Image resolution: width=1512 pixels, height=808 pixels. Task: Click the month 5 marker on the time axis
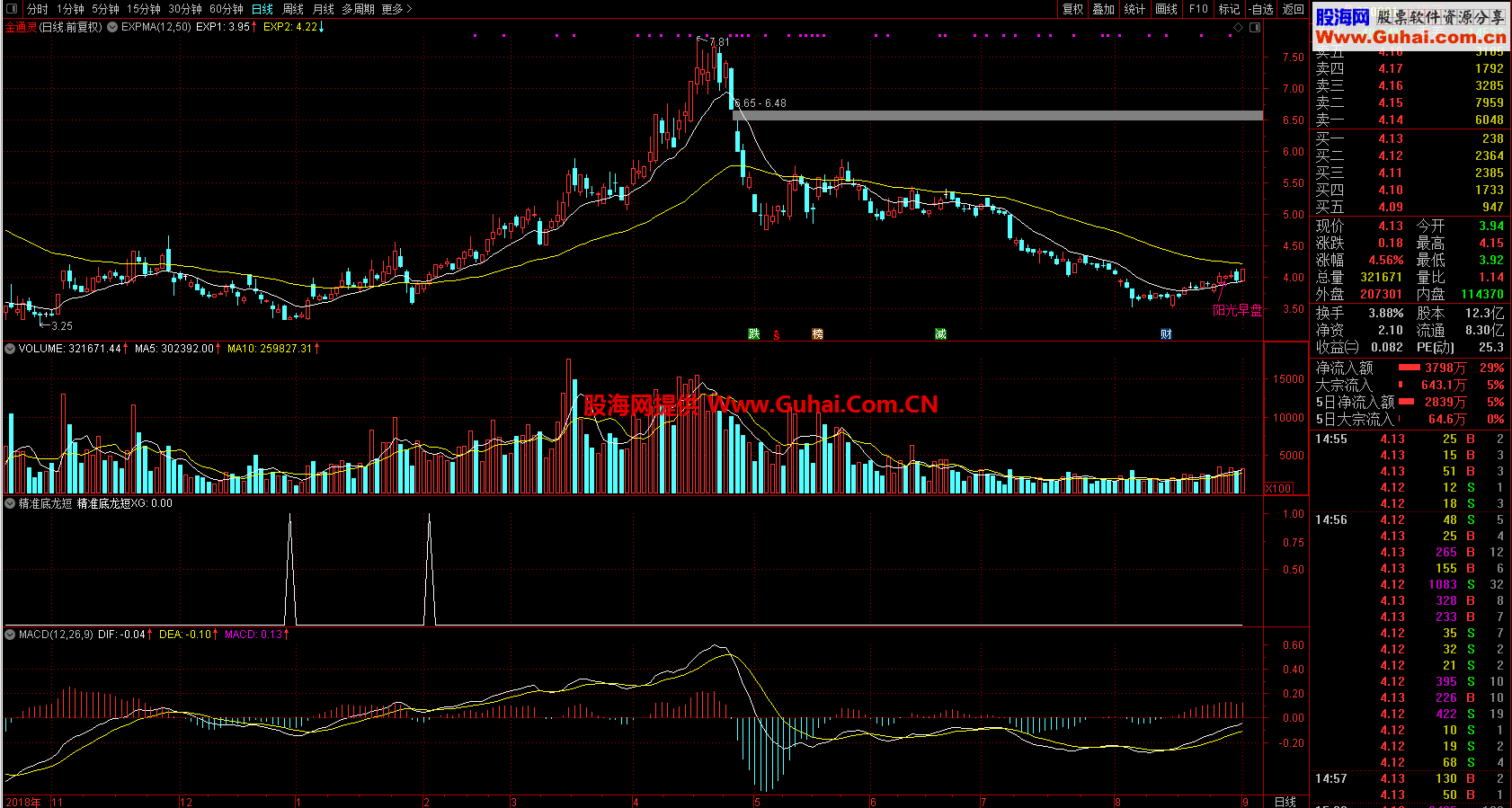point(757,802)
